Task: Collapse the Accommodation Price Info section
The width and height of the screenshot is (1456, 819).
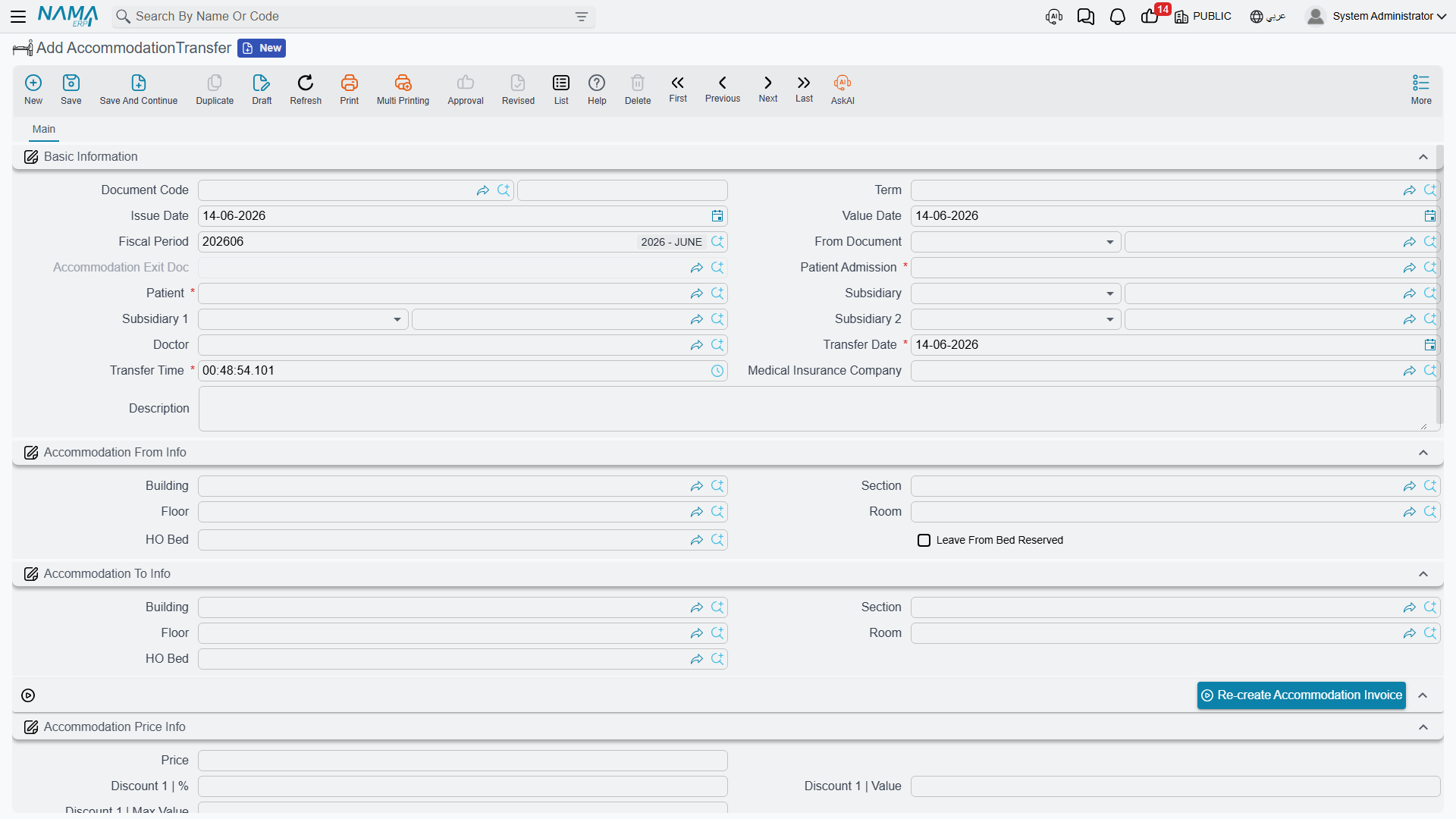Action: tap(1423, 727)
